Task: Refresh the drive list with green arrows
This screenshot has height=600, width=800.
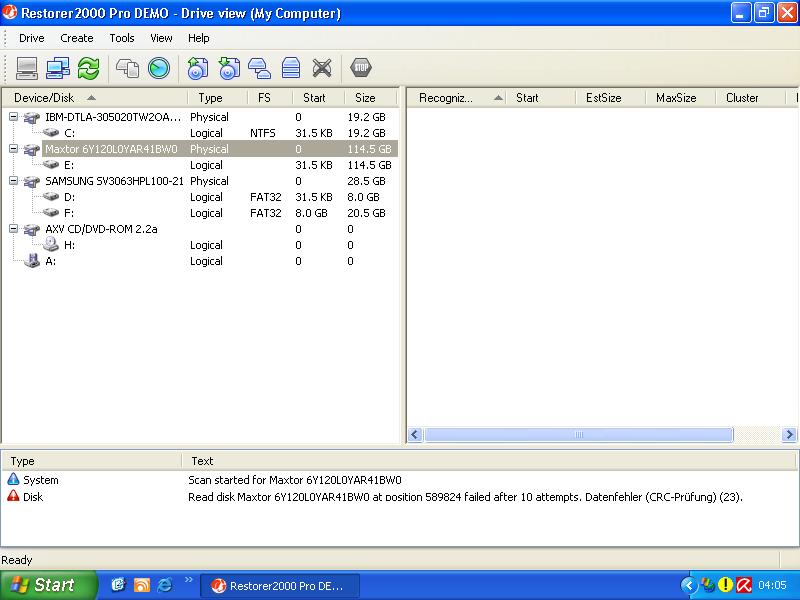Action: (88, 68)
